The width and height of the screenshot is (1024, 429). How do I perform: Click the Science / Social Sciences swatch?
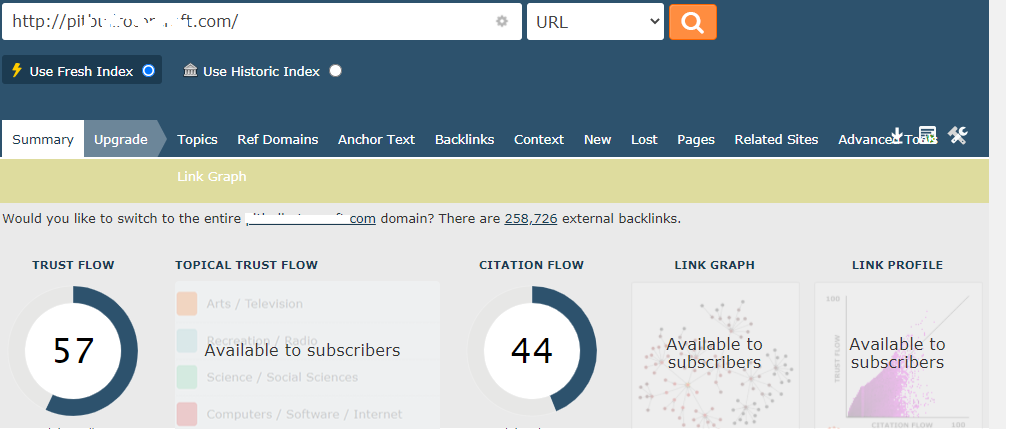pos(187,377)
